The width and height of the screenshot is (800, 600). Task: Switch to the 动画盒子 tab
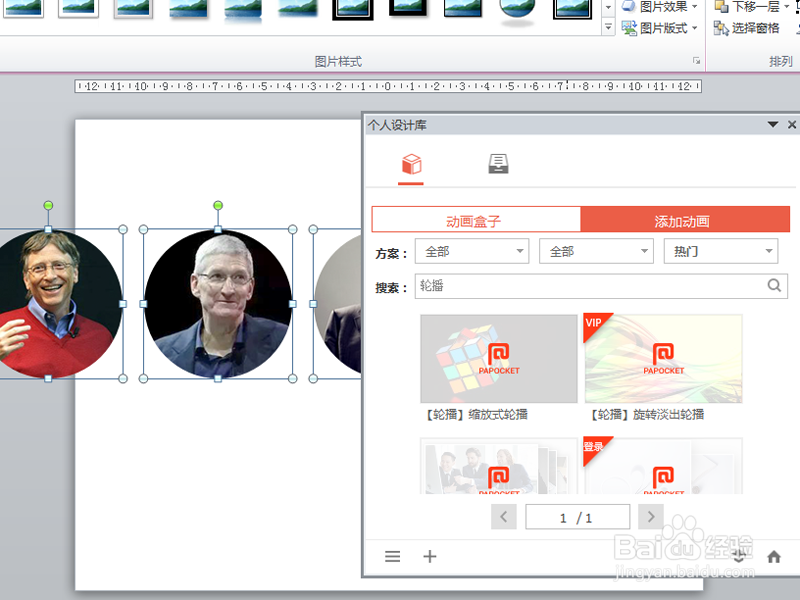[x=476, y=220]
